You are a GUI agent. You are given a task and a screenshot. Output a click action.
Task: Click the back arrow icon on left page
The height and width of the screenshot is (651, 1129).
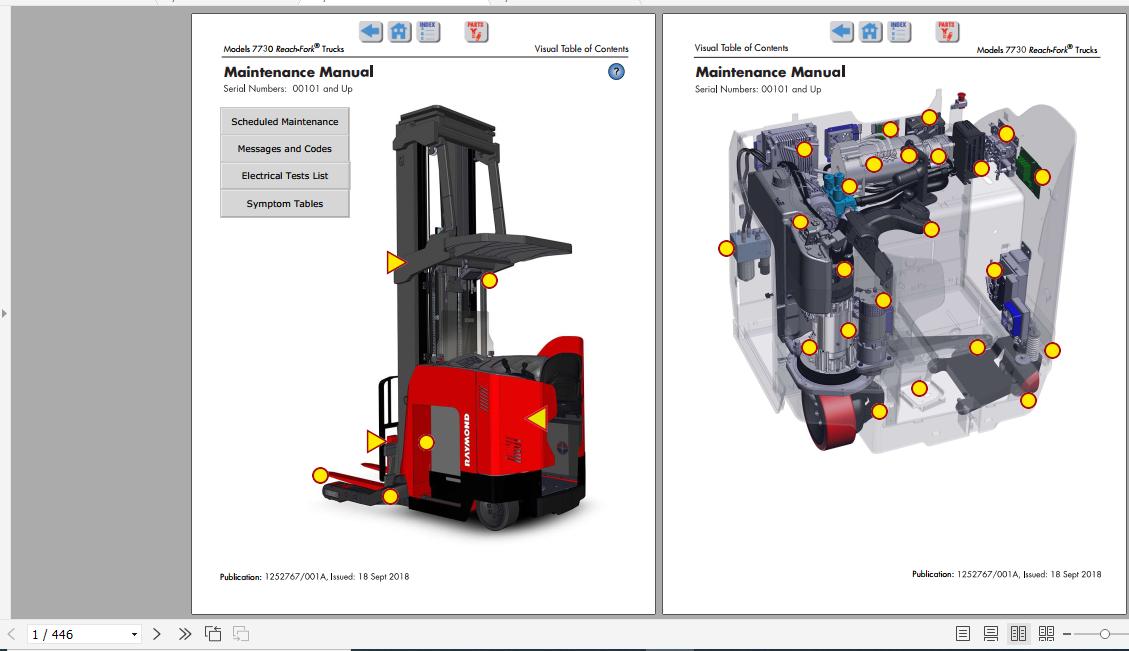coord(371,32)
